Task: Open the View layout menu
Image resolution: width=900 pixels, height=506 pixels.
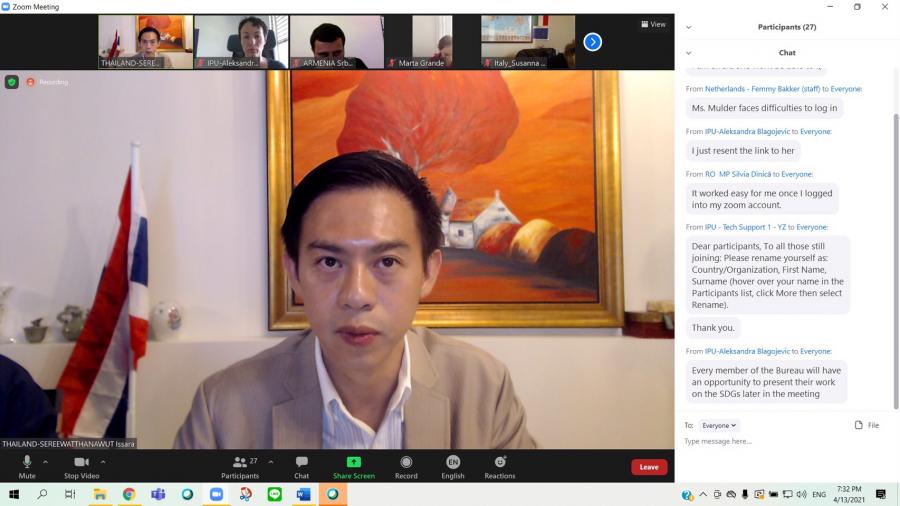Action: (653, 24)
